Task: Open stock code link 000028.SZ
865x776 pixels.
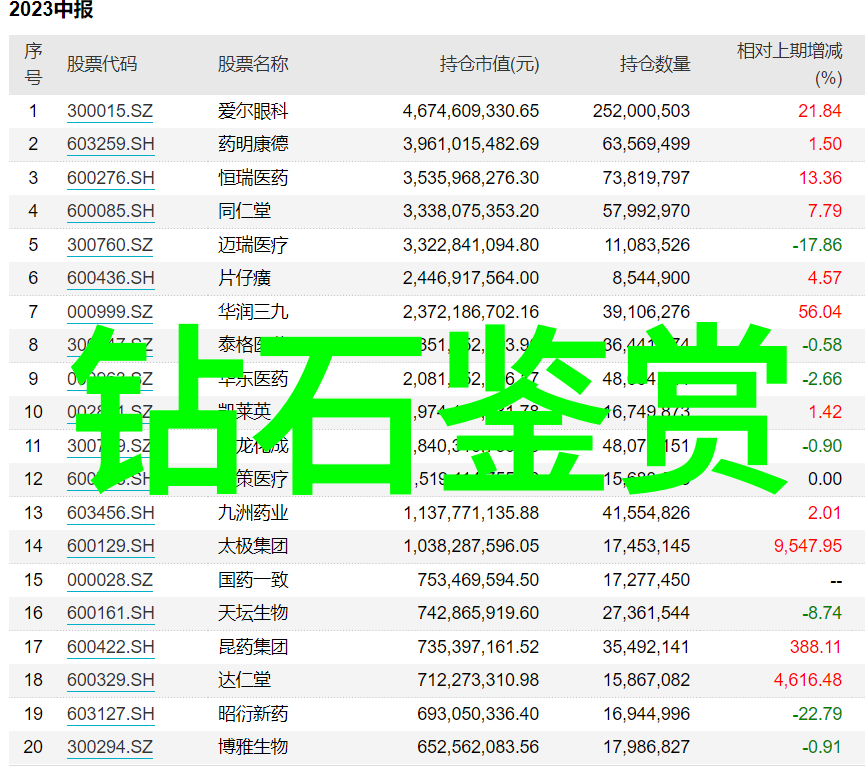Action: pyautogui.click(x=110, y=581)
